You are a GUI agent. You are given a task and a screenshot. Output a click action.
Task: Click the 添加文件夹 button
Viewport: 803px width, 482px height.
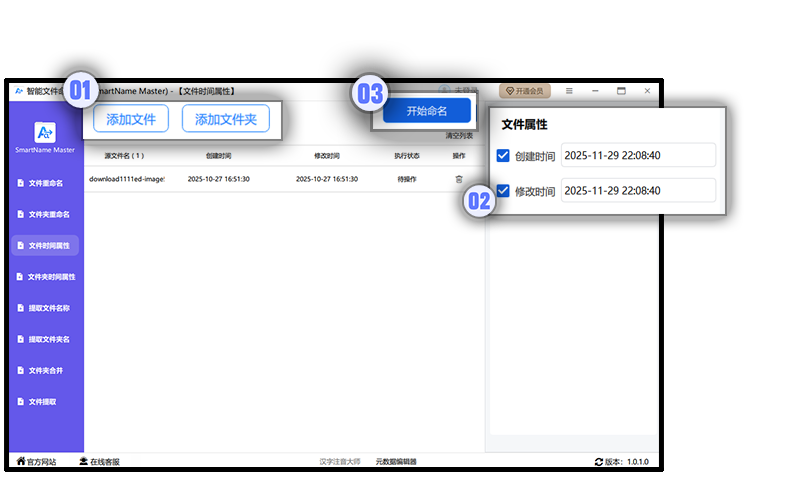click(226, 119)
